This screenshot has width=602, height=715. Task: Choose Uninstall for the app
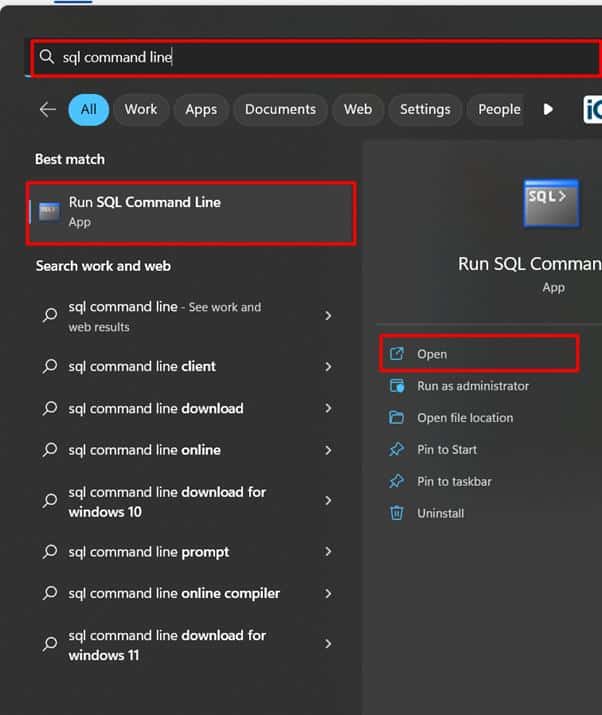tap(440, 513)
